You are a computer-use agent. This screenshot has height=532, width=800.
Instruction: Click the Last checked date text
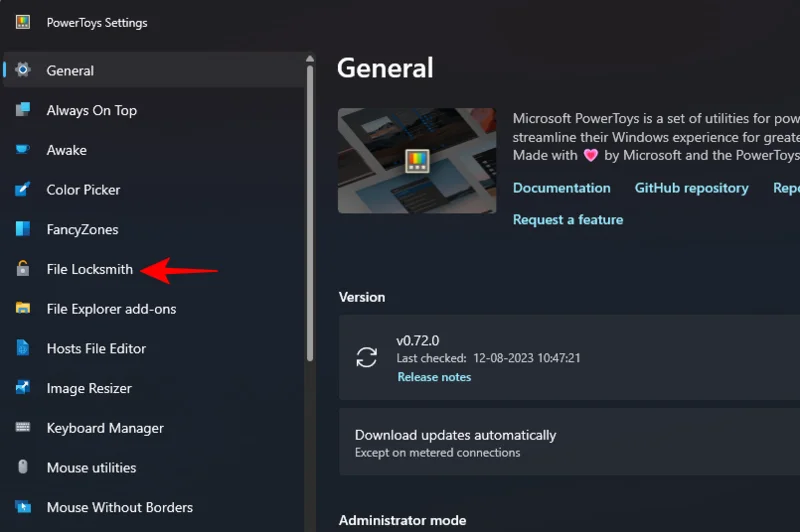point(488,358)
